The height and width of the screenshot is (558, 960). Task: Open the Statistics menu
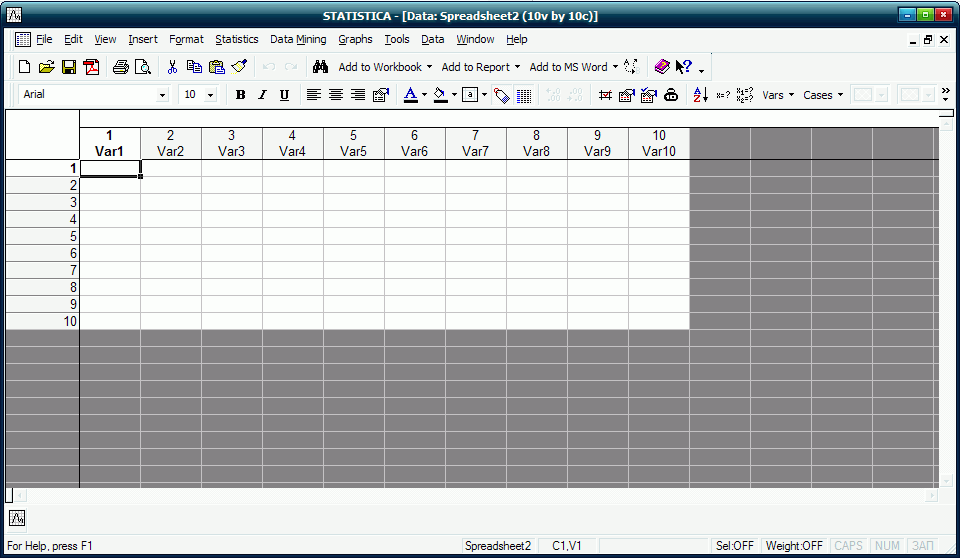click(236, 39)
